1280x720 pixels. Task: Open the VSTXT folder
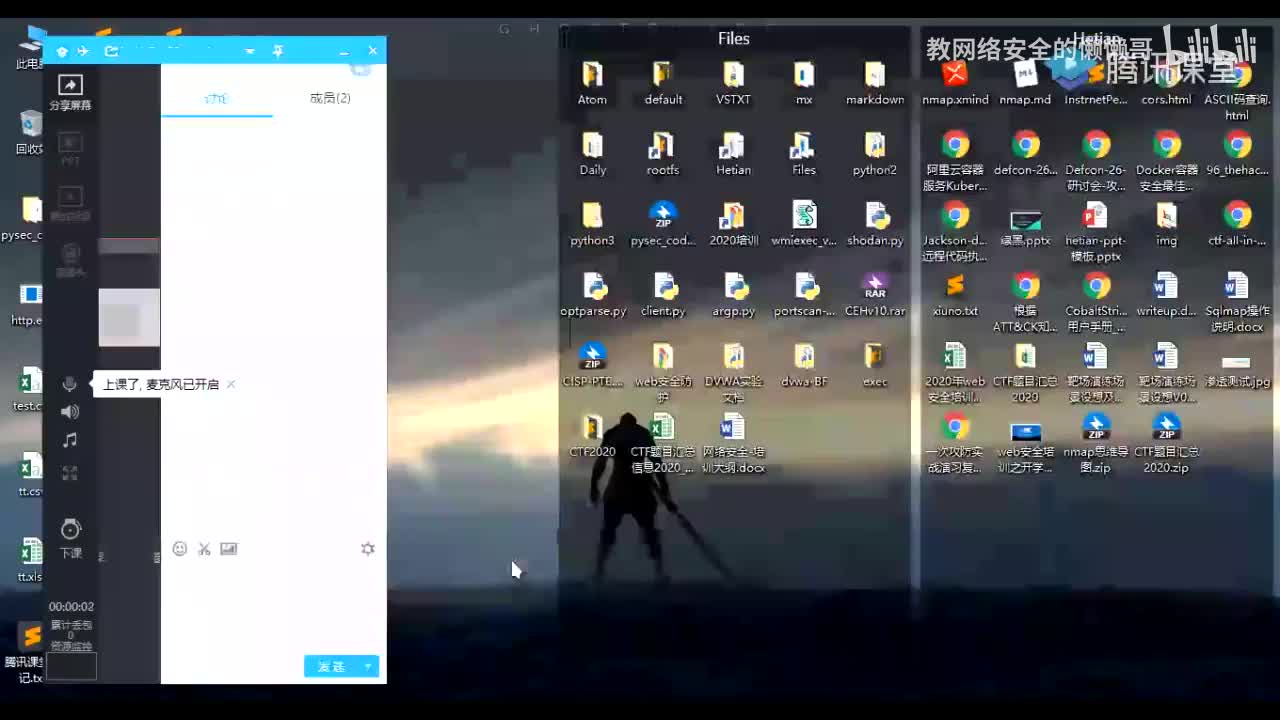click(733, 84)
